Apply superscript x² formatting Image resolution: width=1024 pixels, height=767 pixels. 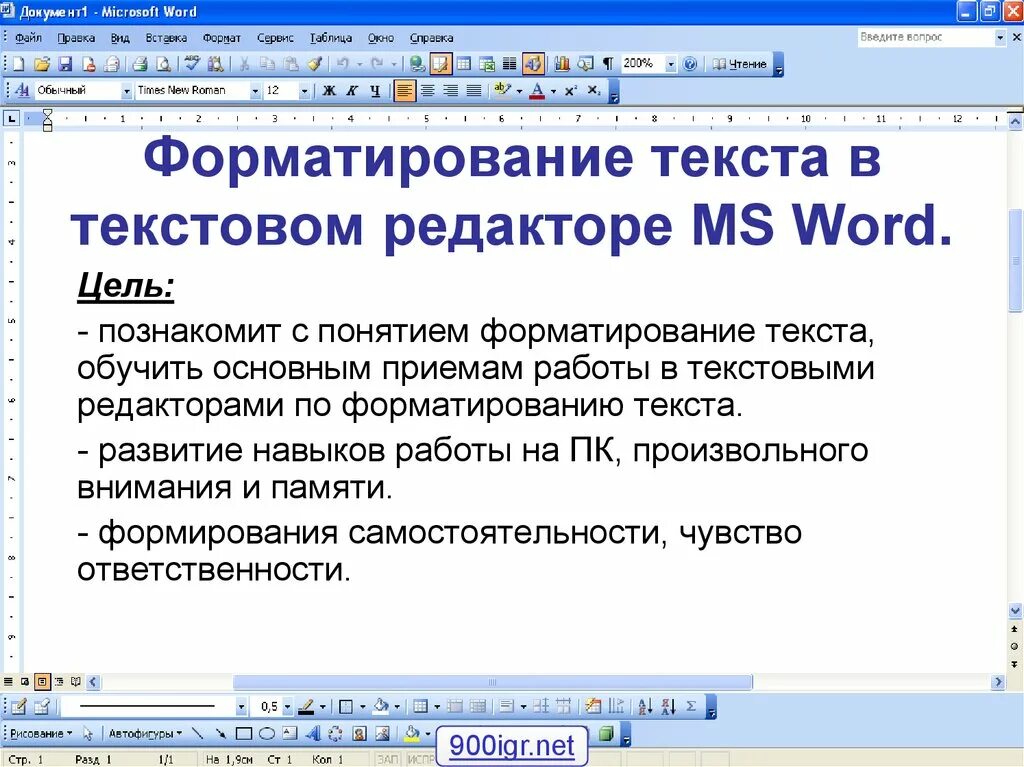[x=570, y=90]
